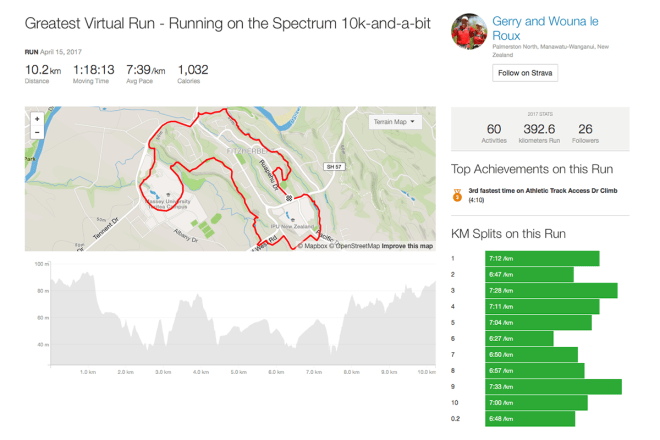
Task: Select the KM 1 split bar
Action: (x=542, y=258)
